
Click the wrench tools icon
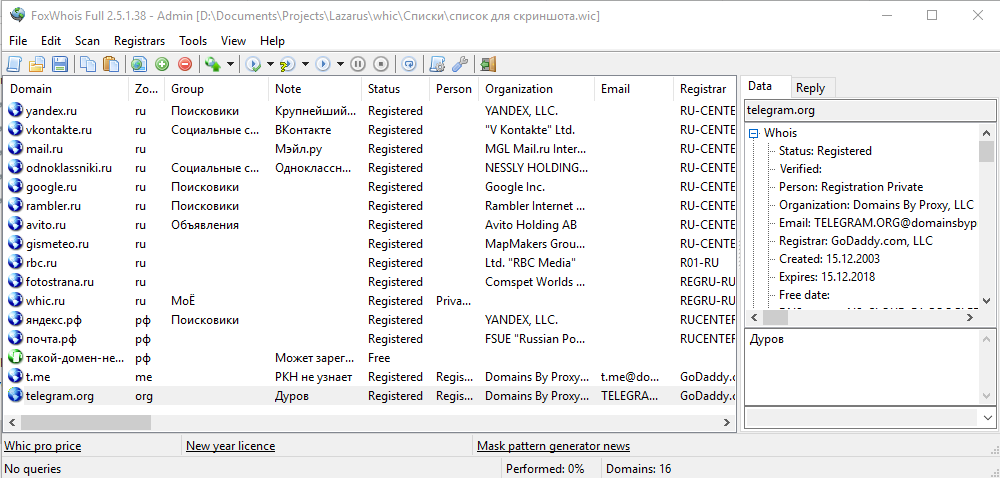click(460, 64)
